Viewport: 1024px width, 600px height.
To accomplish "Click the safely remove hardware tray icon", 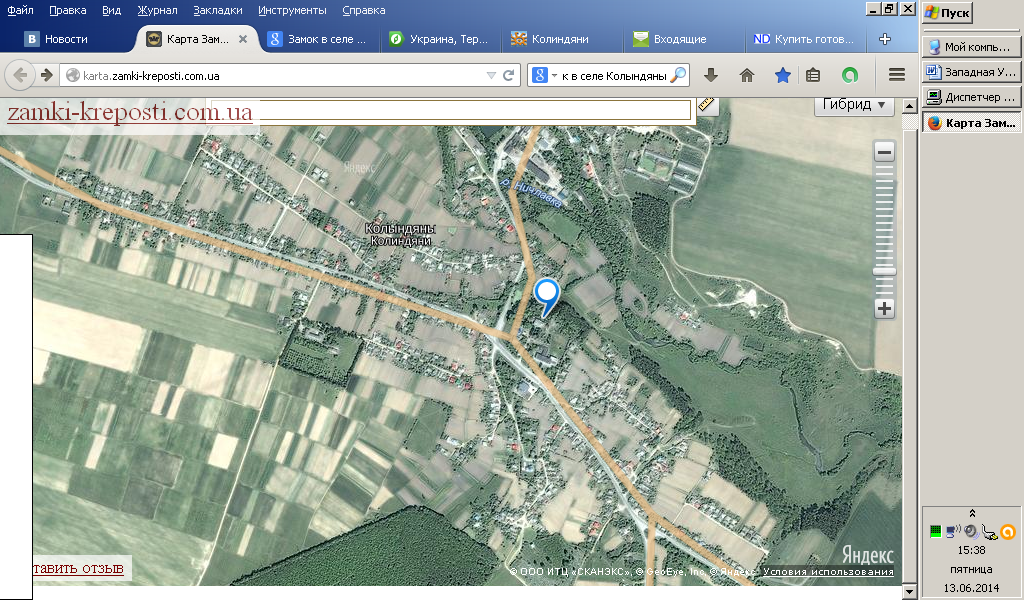I will (989, 533).
